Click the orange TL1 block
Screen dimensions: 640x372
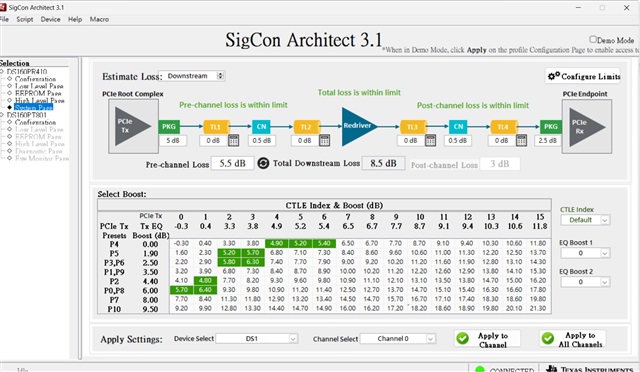pos(216,127)
